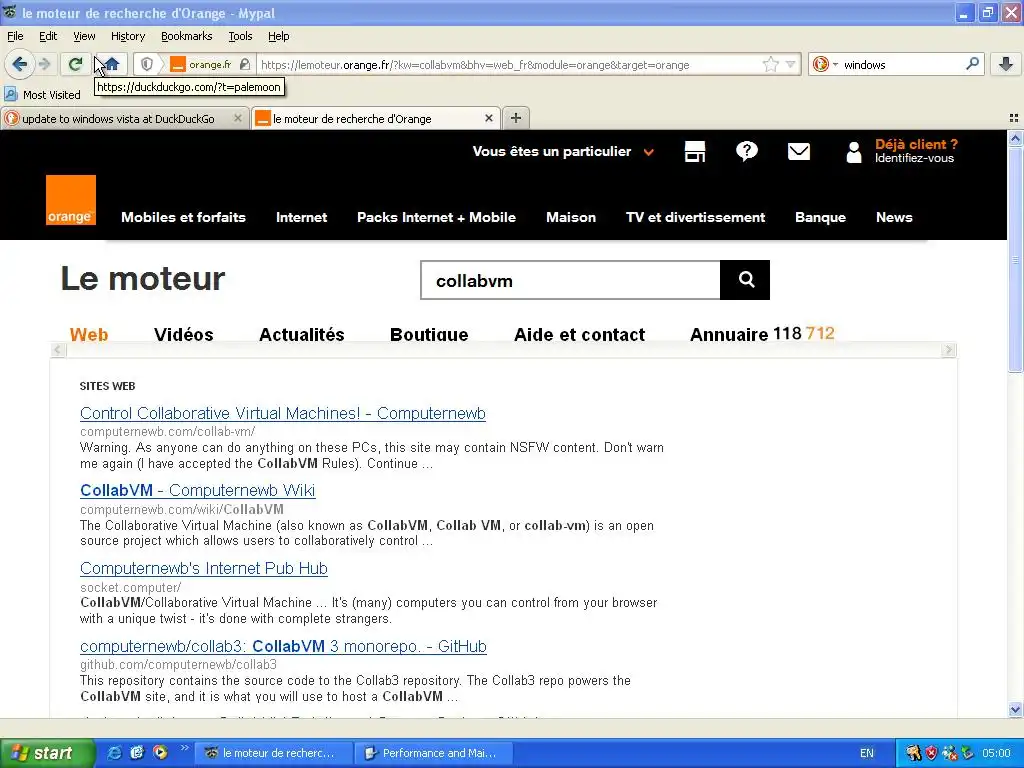Viewport: 1024px width, 768px height.
Task: Click the question mark help icon
Action: click(746, 152)
